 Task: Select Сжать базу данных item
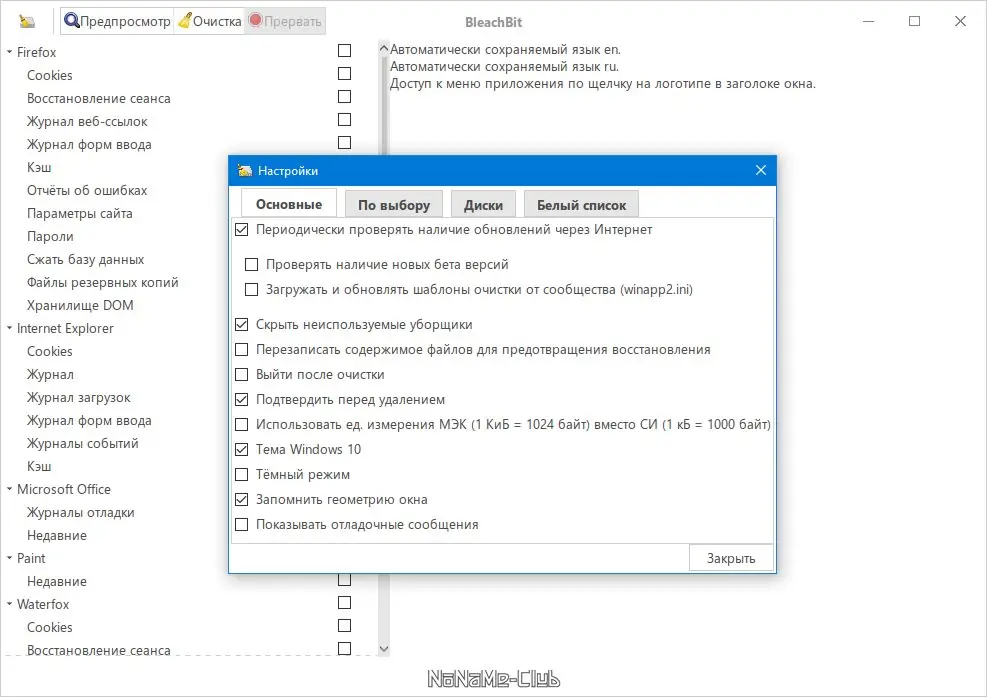click(85, 259)
